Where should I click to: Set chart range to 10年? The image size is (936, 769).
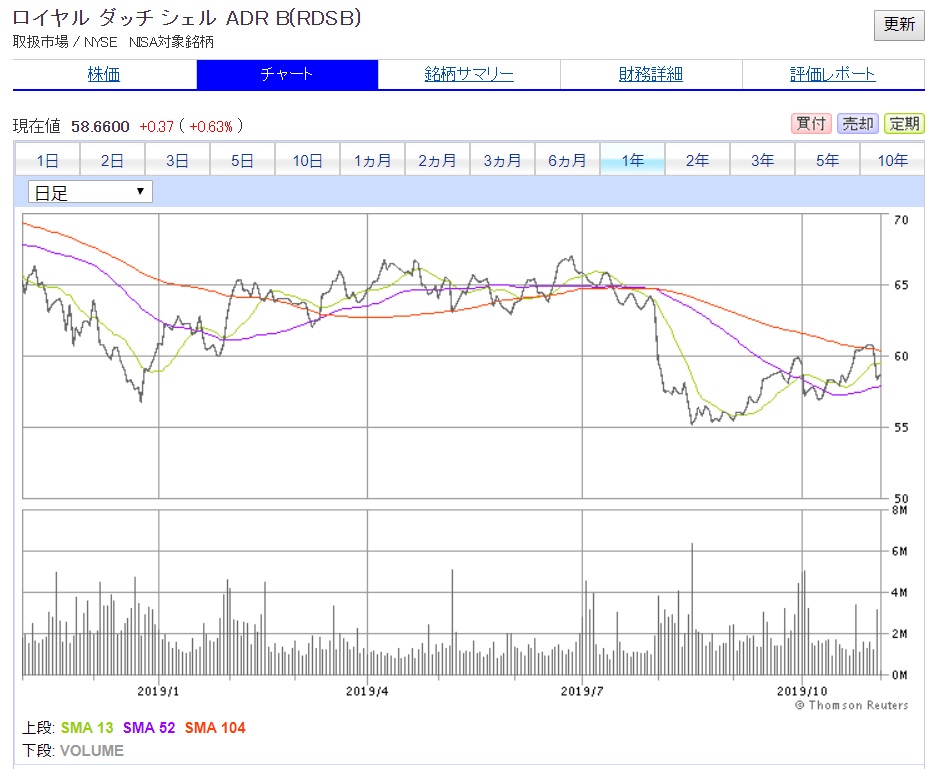point(892,160)
